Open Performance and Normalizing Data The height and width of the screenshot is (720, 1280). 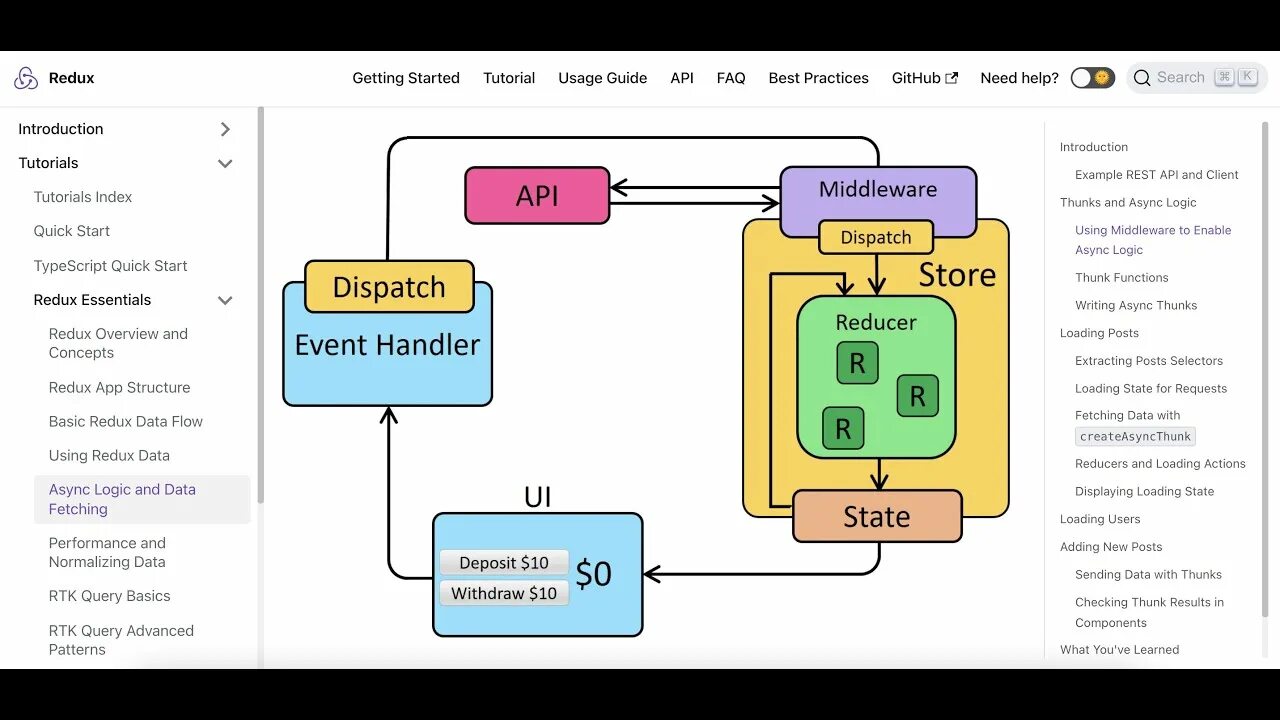click(x=107, y=552)
